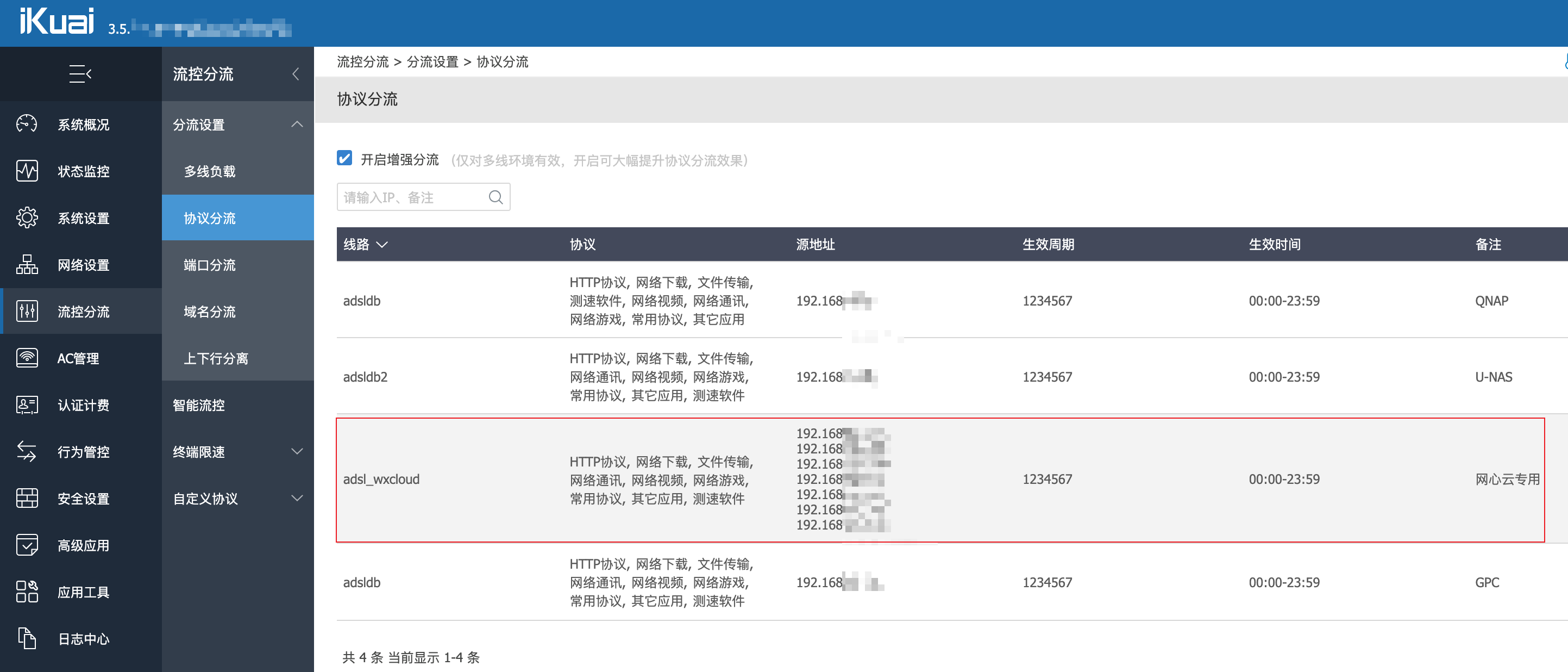Click the AC管理 wireless icon
The image size is (1568, 672).
click(x=27, y=358)
